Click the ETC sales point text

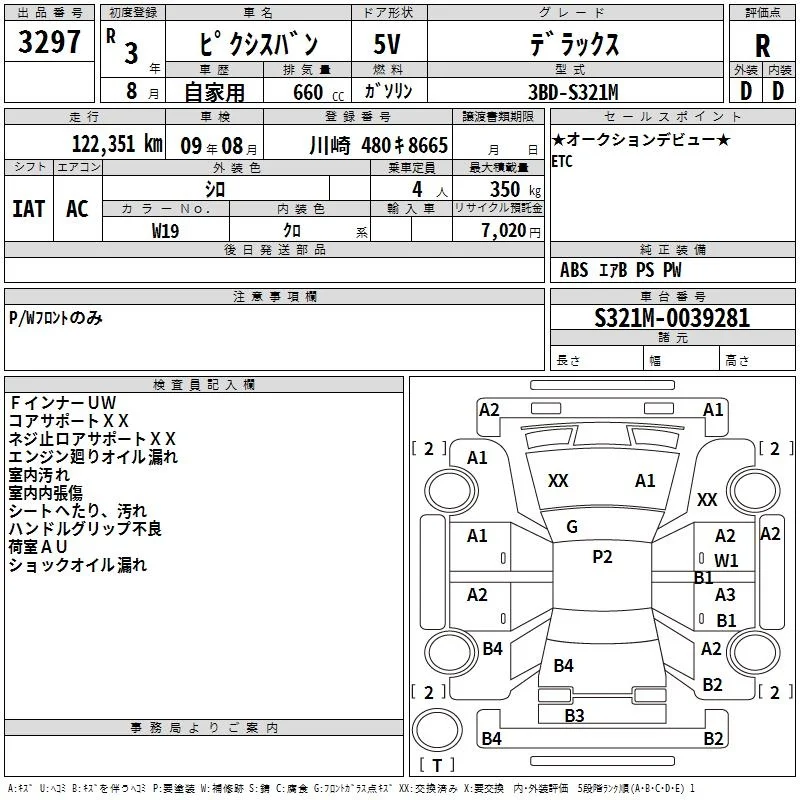pyautogui.click(x=562, y=161)
